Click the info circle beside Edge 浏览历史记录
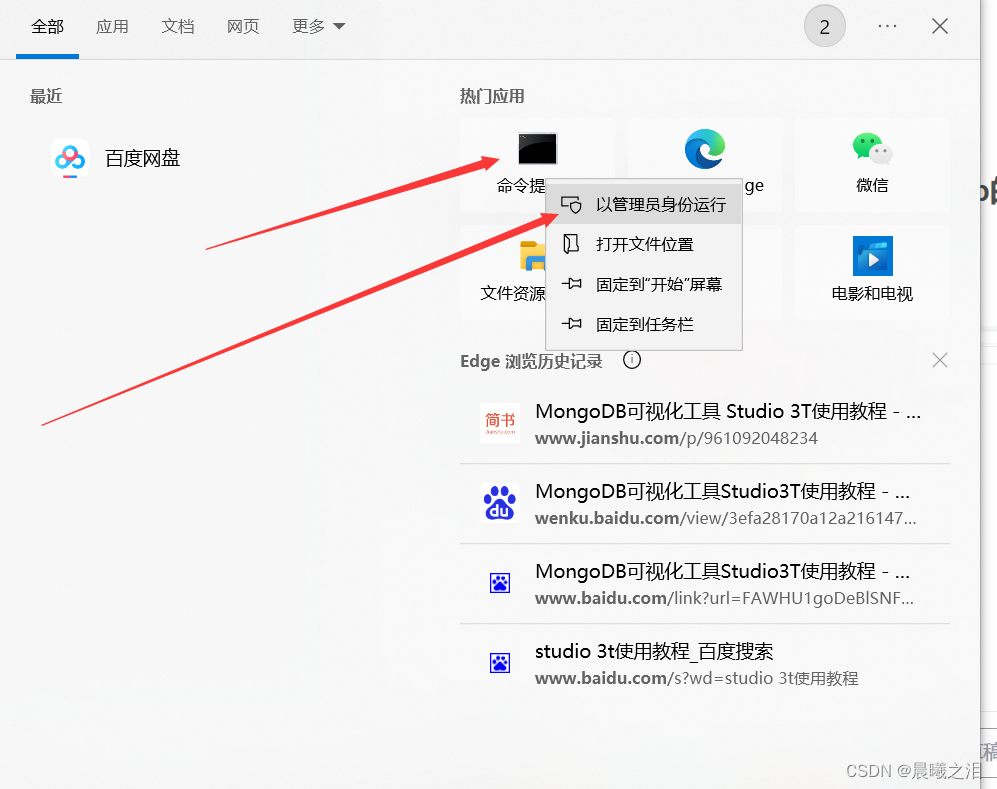This screenshot has width=997, height=789. 631,360
